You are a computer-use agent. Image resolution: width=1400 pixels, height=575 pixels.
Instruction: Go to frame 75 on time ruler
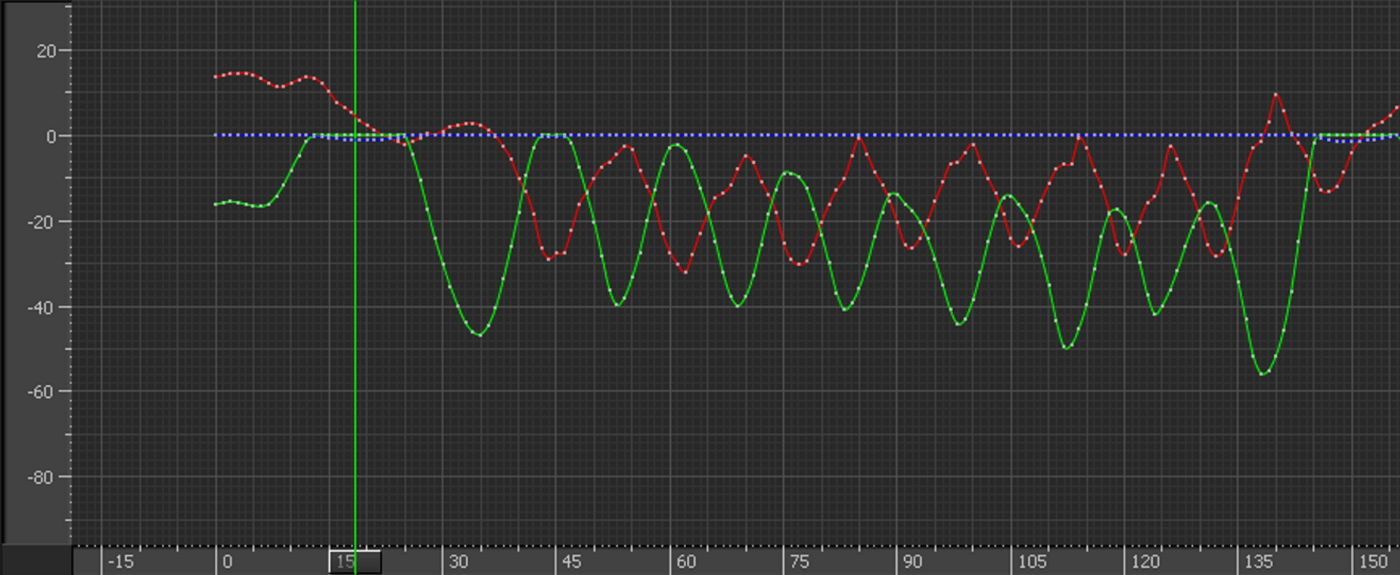[798, 562]
